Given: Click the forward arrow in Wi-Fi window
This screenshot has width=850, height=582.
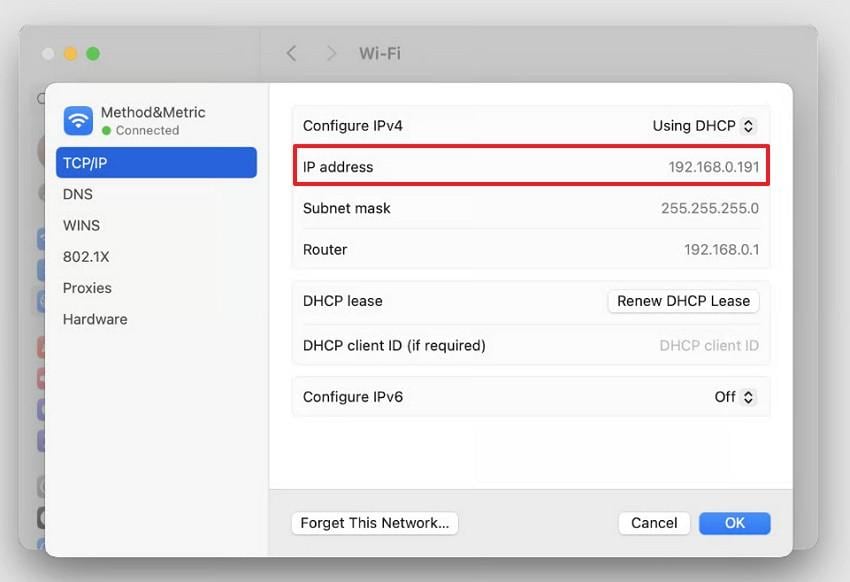Looking at the screenshot, I should [331, 53].
